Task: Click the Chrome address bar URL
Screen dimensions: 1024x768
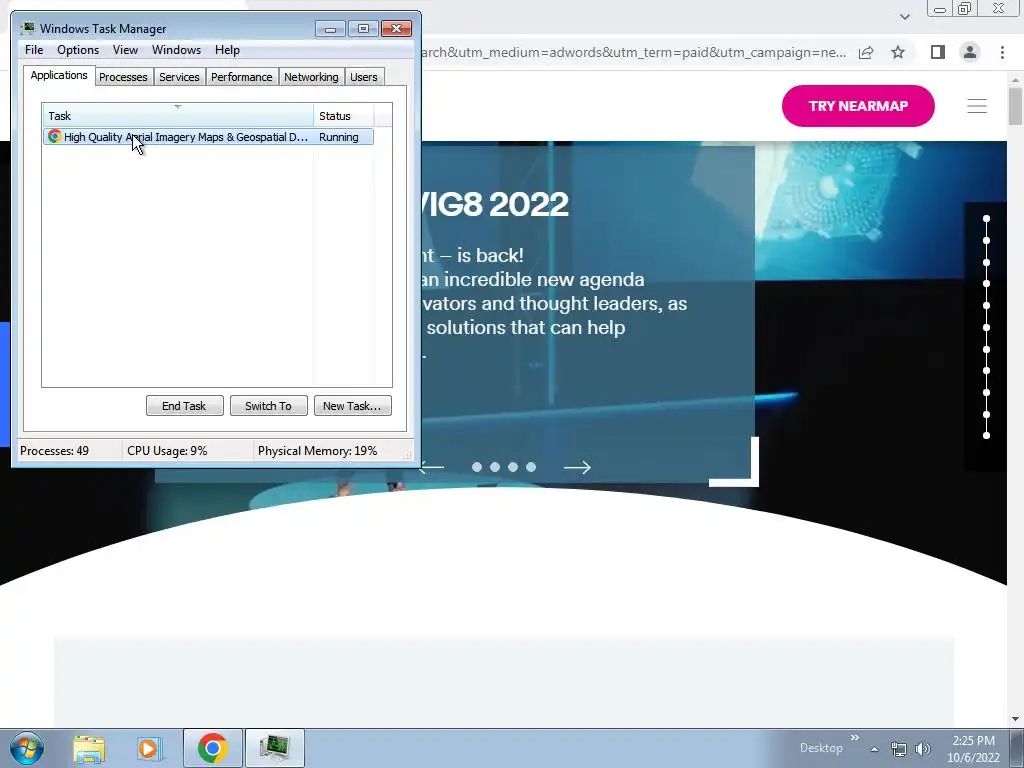Action: tap(633, 52)
